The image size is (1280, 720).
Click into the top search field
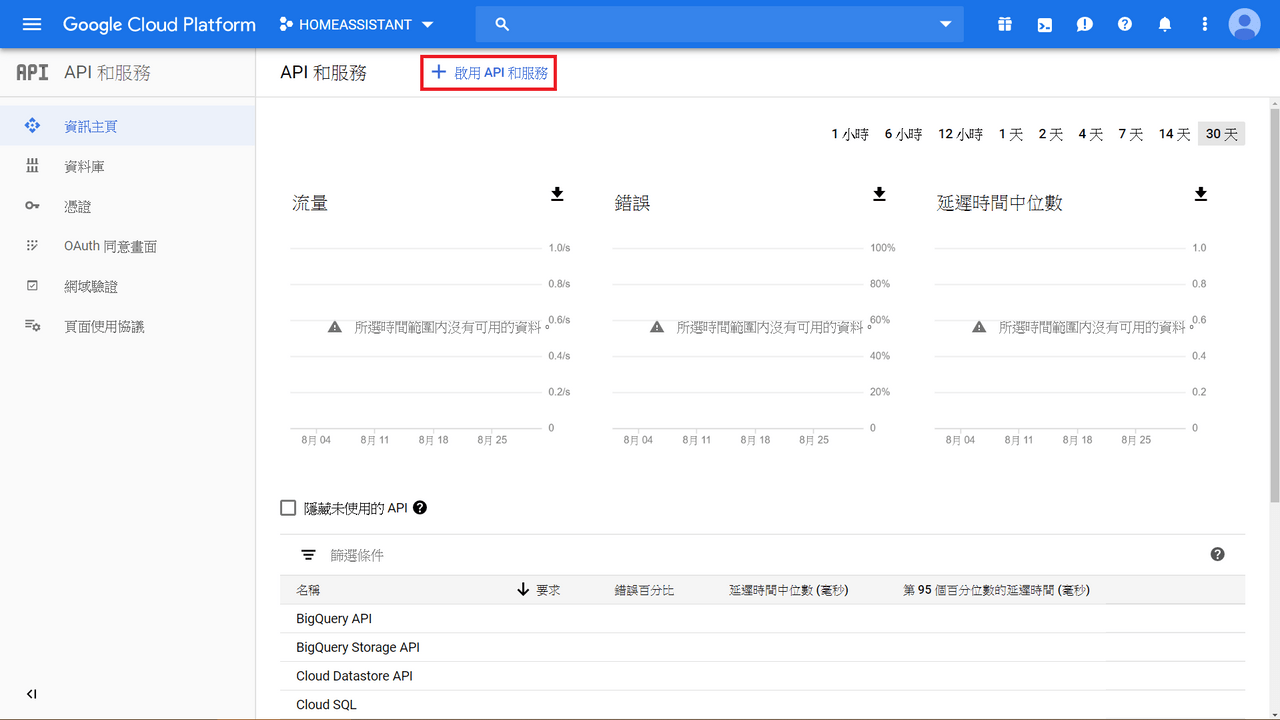coord(720,24)
